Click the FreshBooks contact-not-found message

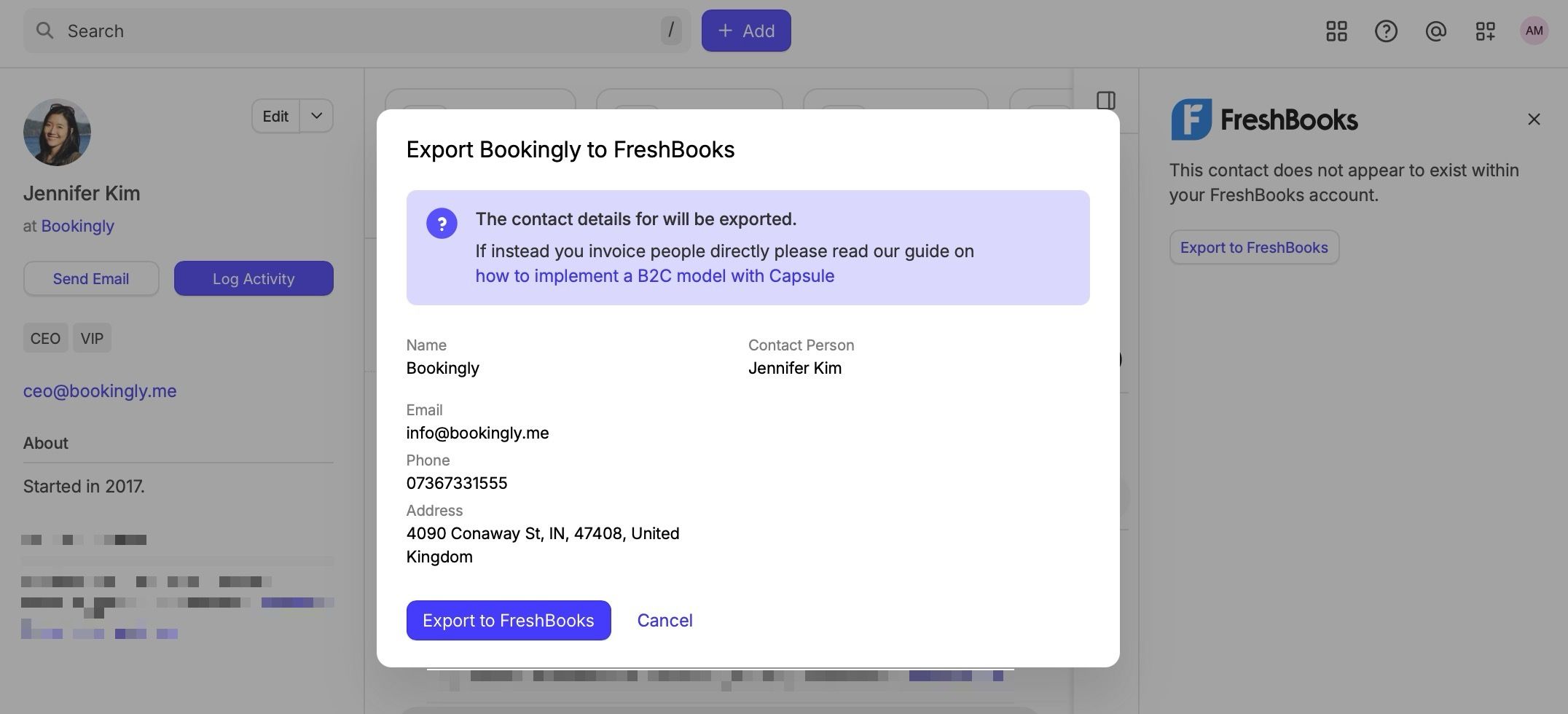(1344, 182)
